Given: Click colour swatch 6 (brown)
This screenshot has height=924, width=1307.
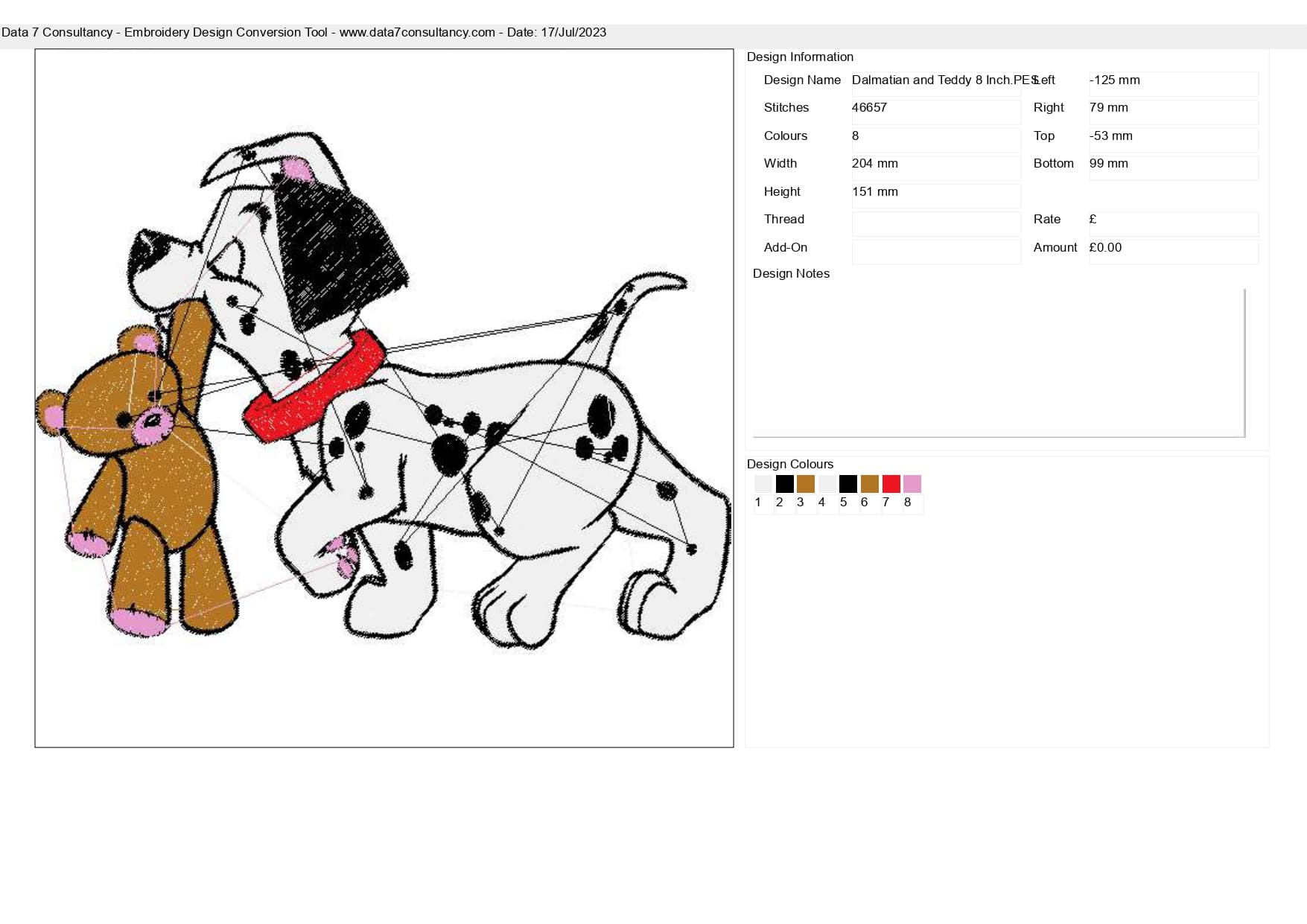Looking at the screenshot, I should coord(869,484).
